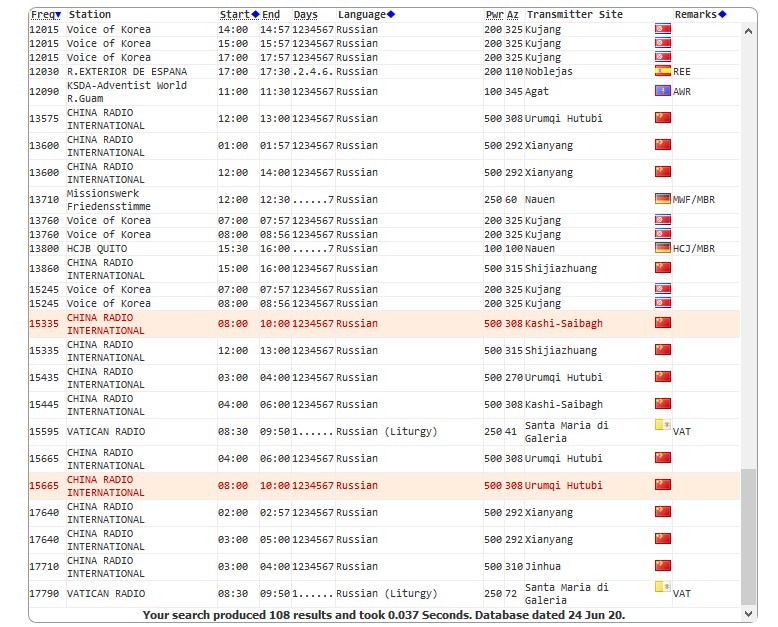Click the China flag in the 13600 01:00 row
Screen dimensions: 778x627
(663, 145)
